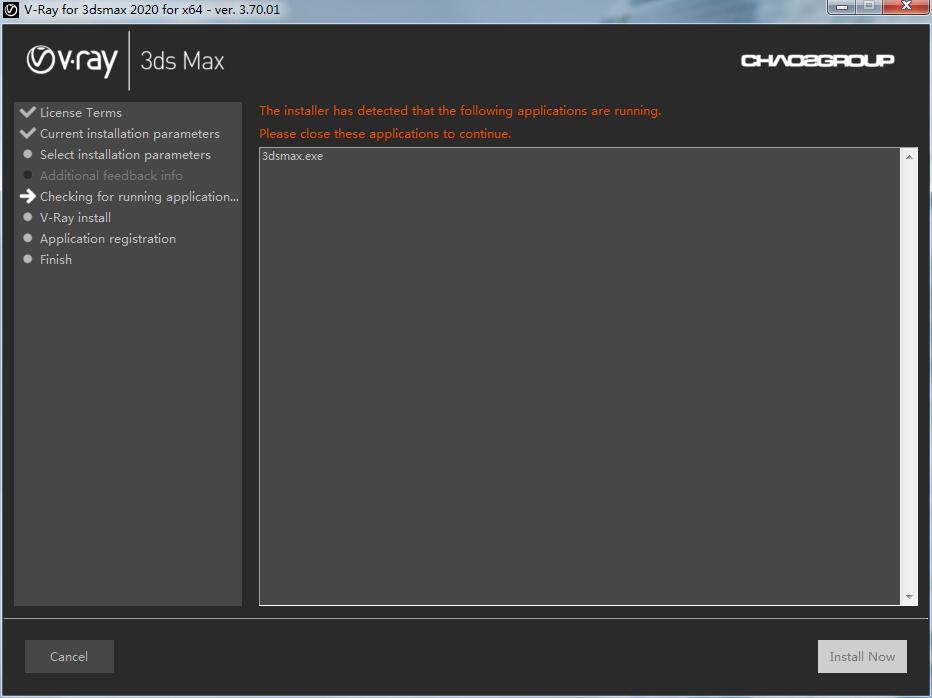Click the Chaos Group logo
This screenshot has height=698, width=932.
click(817, 61)
